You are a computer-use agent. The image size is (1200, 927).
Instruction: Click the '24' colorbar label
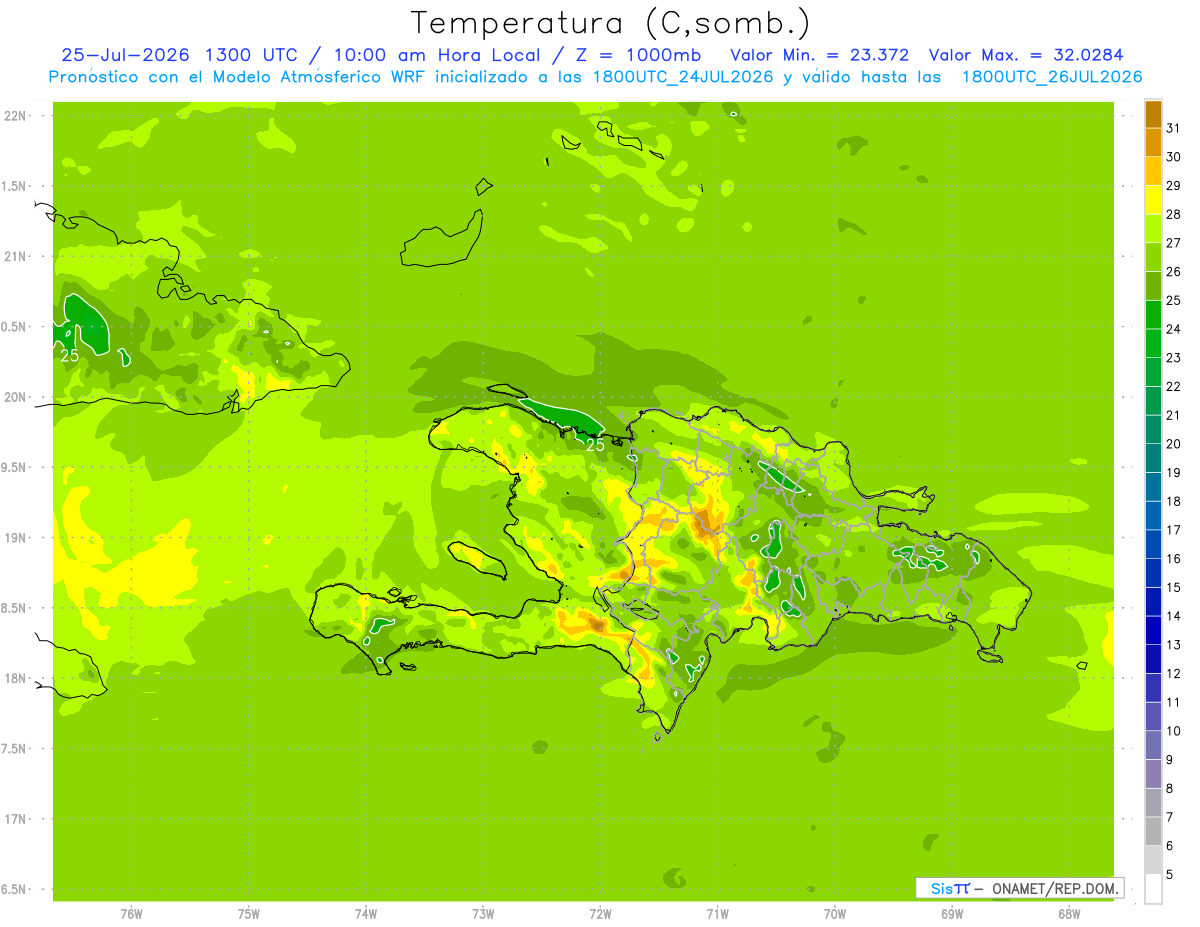(1174, 329)
